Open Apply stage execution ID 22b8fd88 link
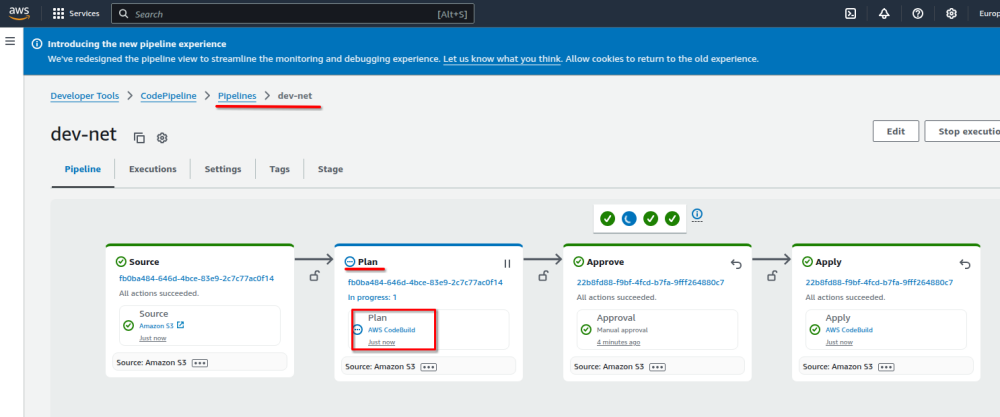The height and width of the screenshot is (417, 1000). (879, 282)
